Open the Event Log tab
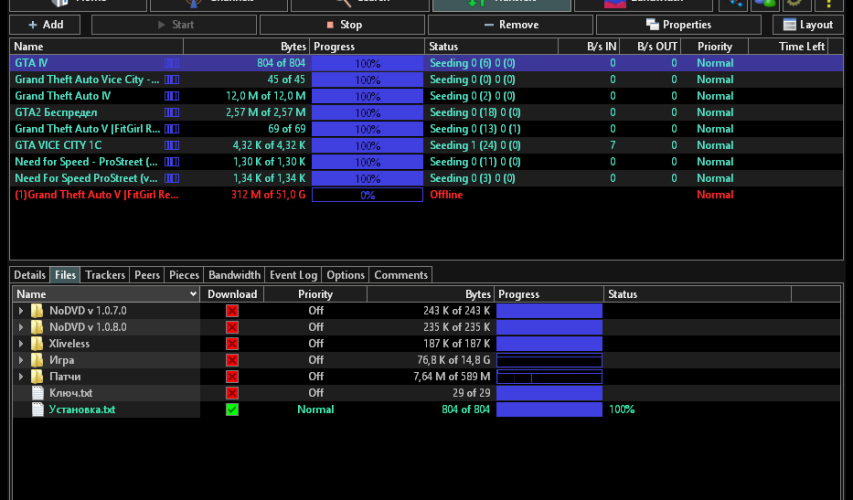The height and width of the screenshot is (500, 853). coord(293,275)
